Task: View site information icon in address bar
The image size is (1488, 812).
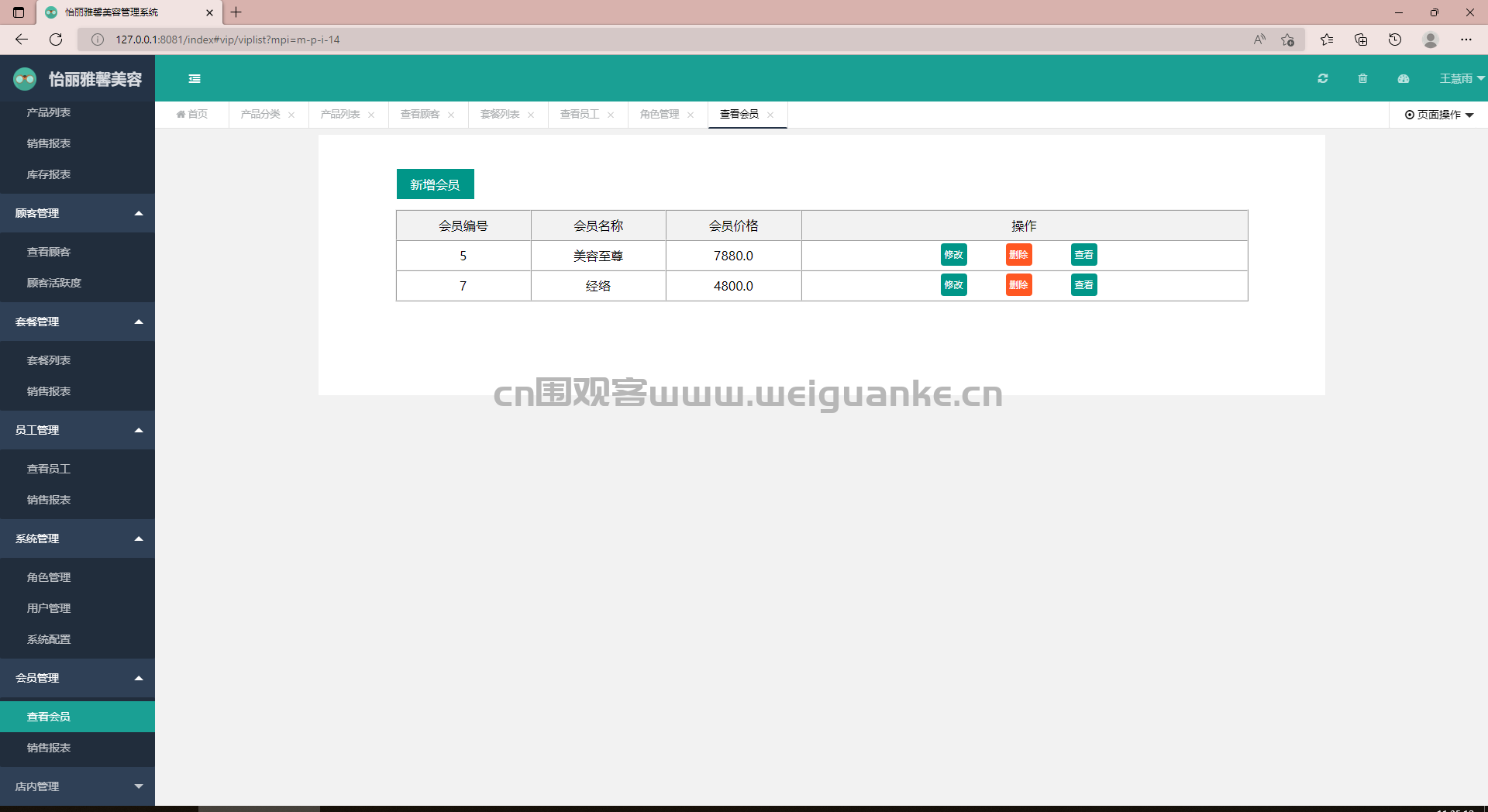Action: tap(98, 40)
